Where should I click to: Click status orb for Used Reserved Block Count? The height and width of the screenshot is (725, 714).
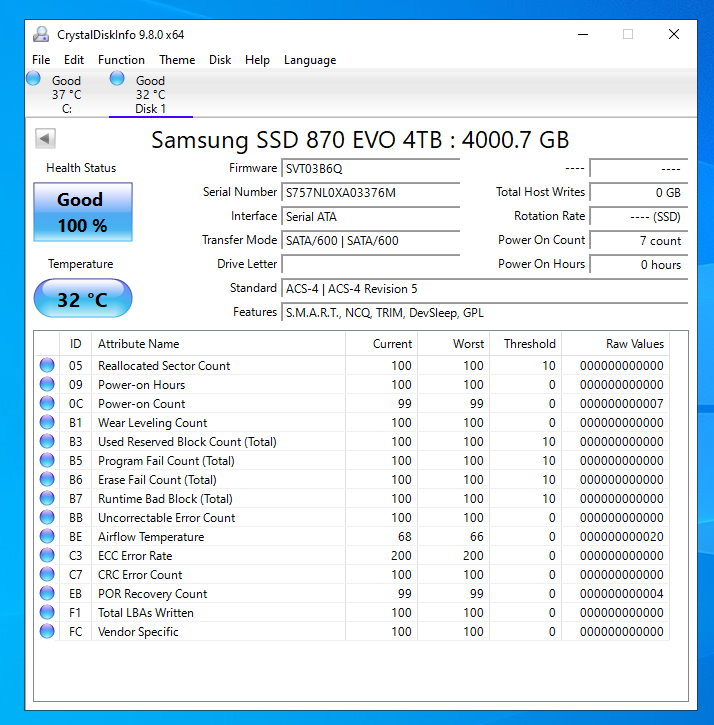47,441
